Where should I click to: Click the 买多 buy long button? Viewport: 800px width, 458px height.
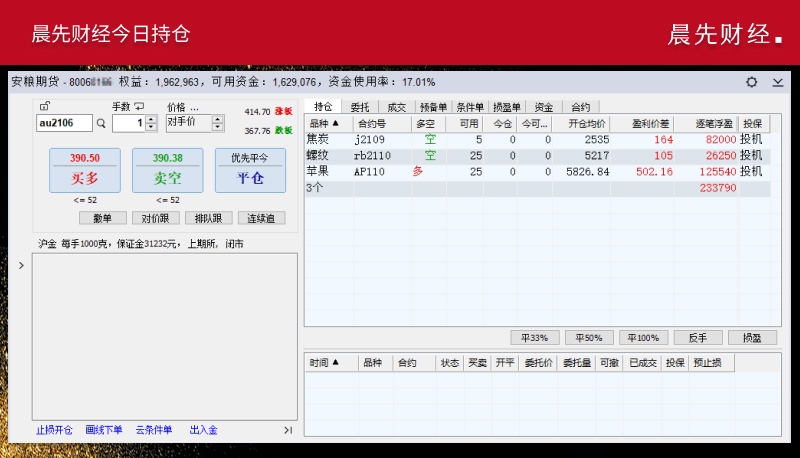point(85,170)
